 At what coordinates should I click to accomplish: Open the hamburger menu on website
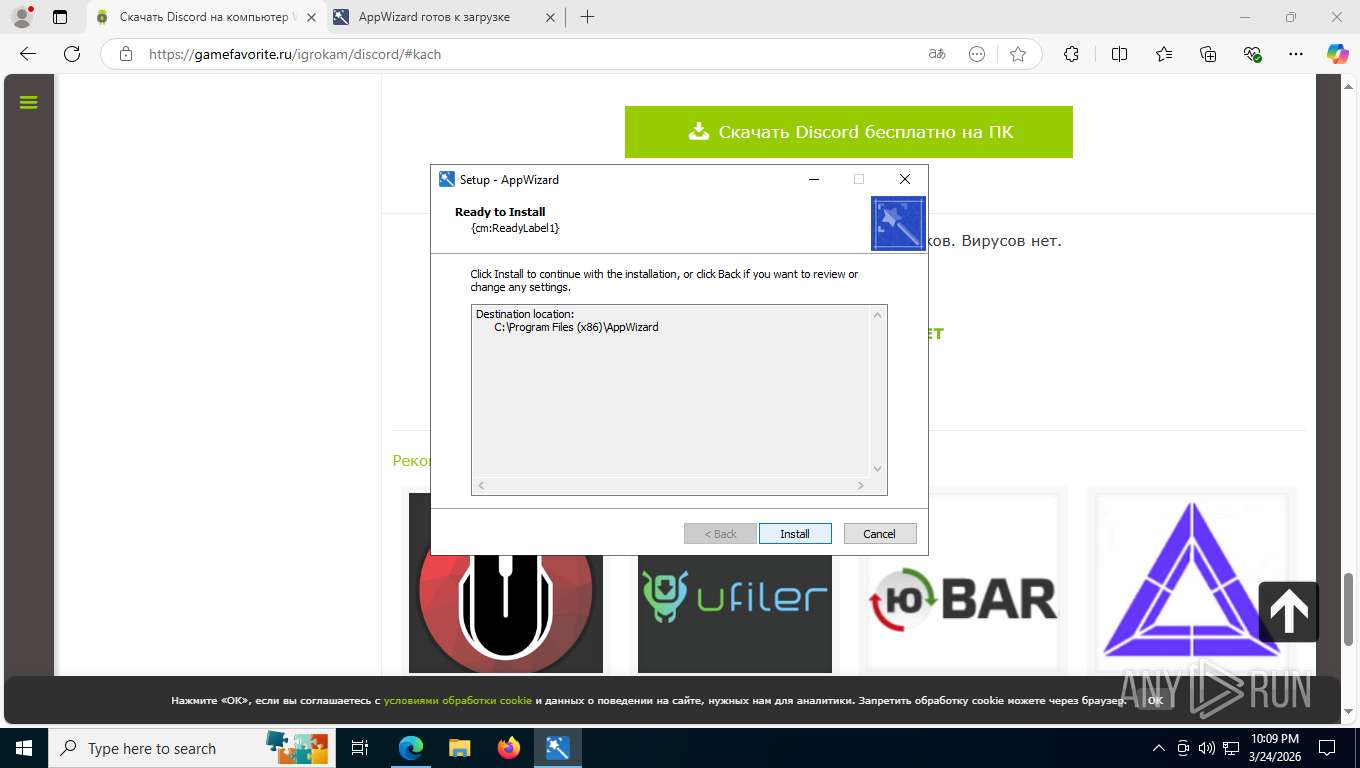pos(28,102)
